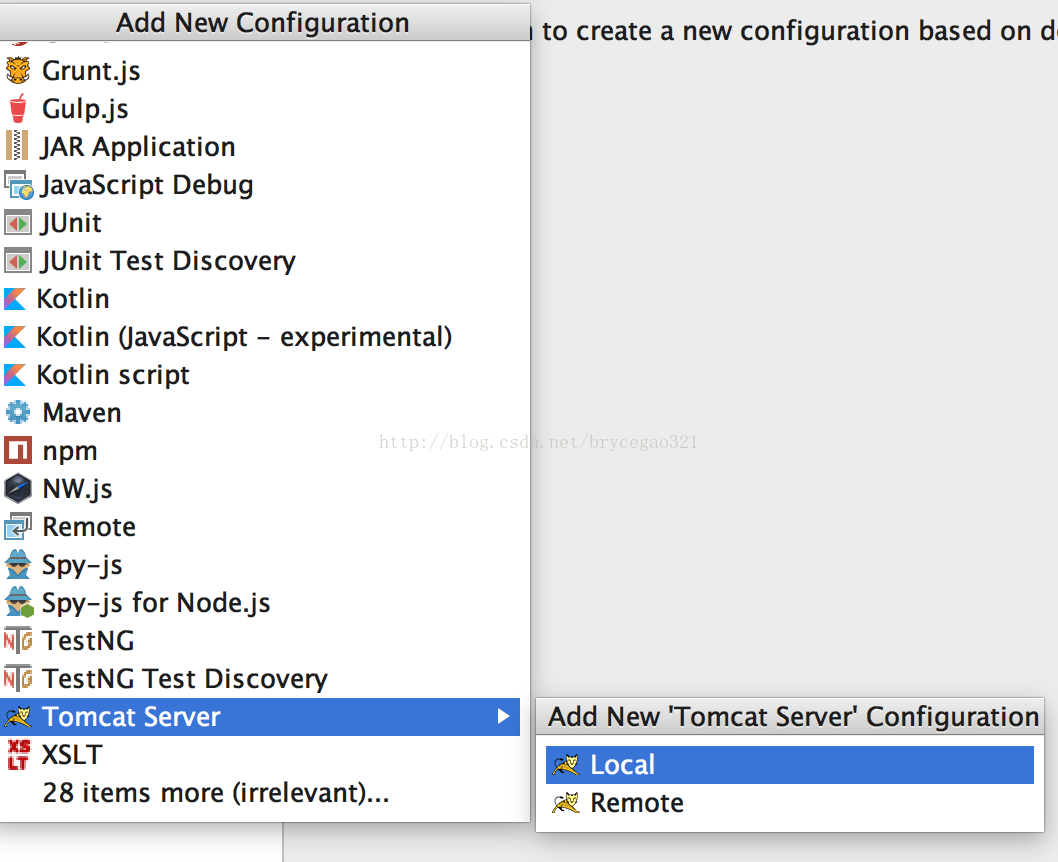Click the TestNG Test Discovery icon

[18, 678]
